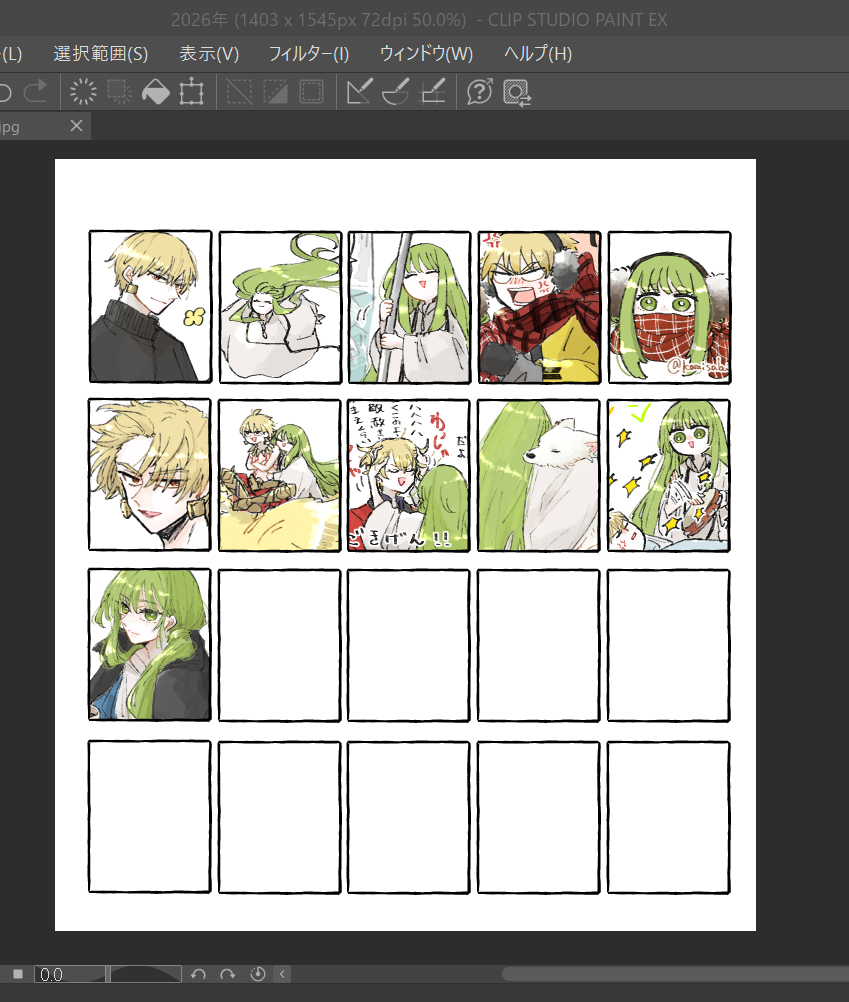Click the Clear (delete) toolbar icon
849x1002 pixels.
[83, 93]
